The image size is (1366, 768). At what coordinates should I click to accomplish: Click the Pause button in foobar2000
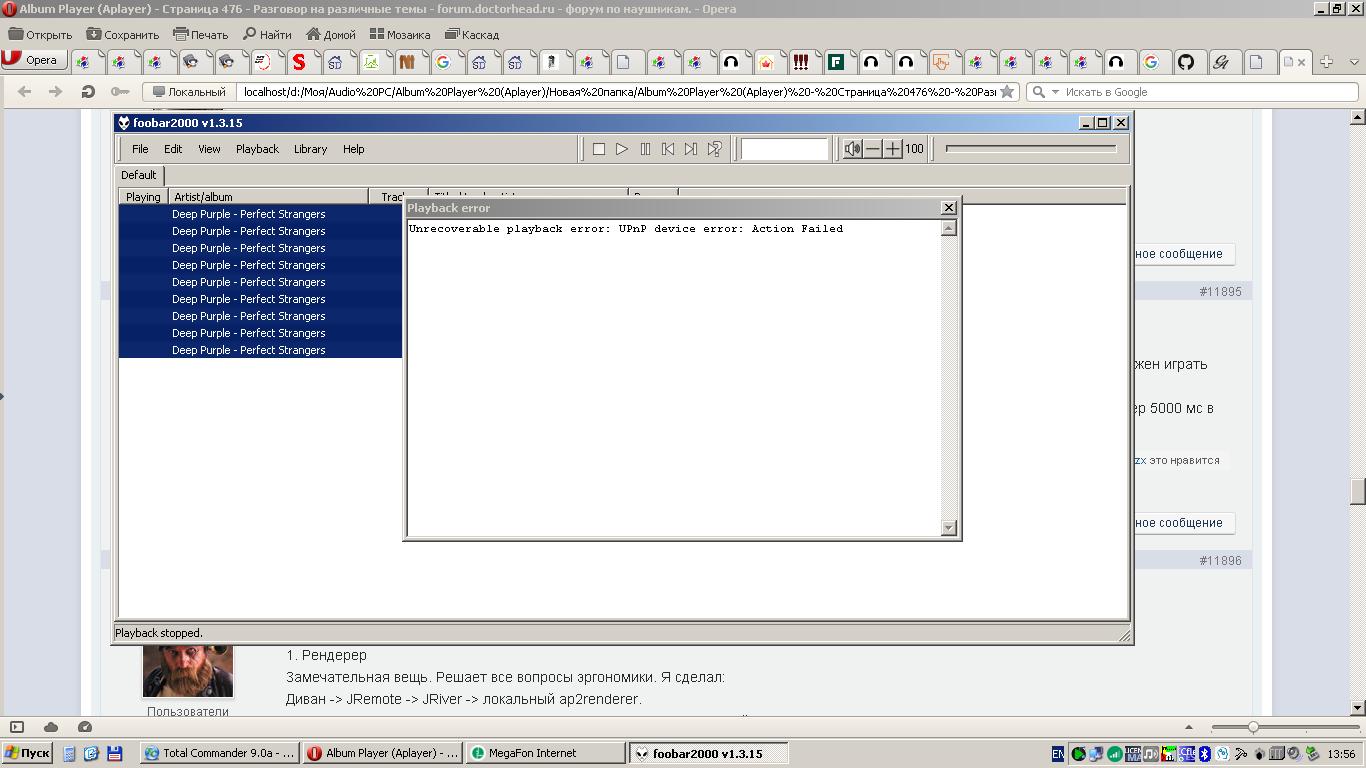(x=645, y=149)
